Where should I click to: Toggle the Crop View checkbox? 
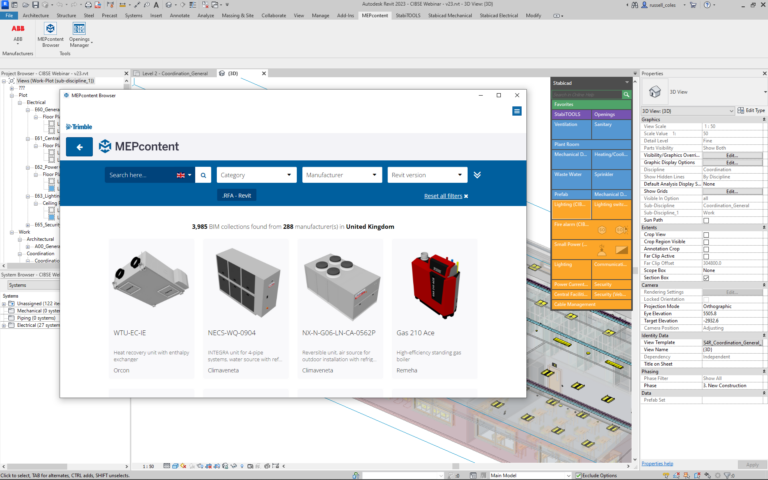706,235
